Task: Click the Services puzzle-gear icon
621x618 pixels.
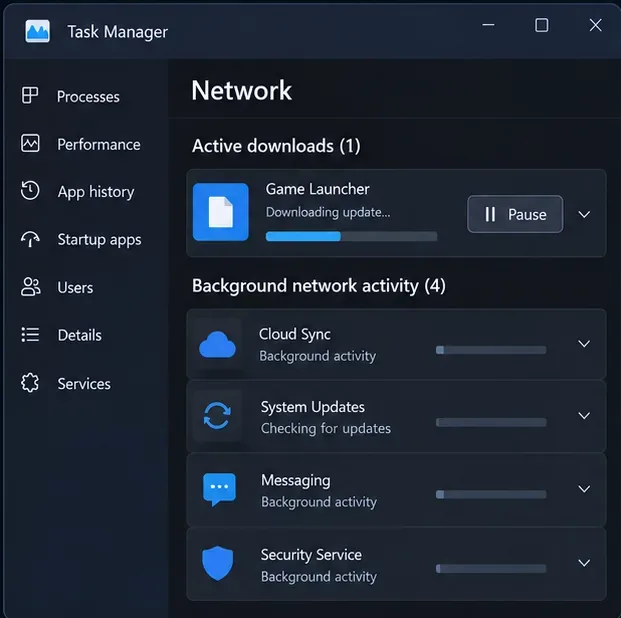Action: pos(30,383)
